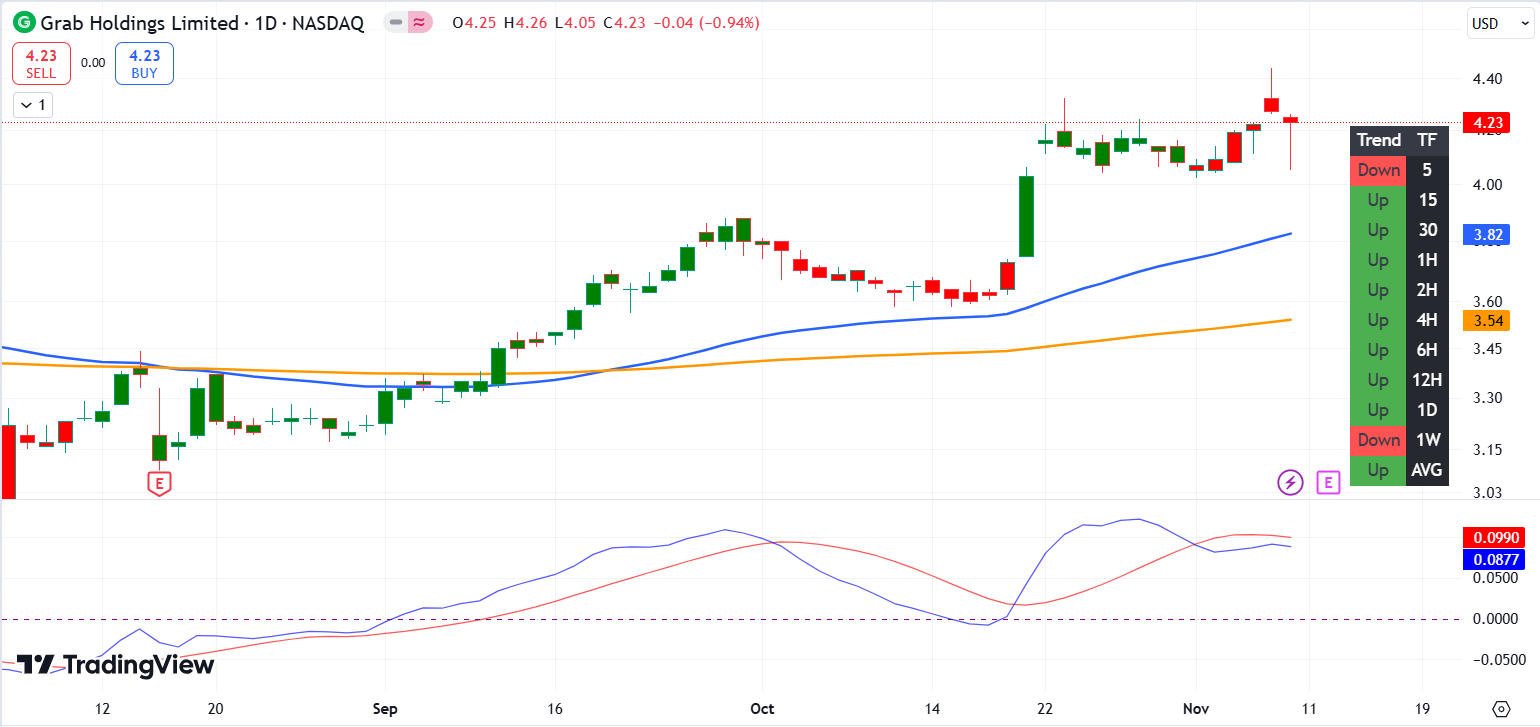This screenshot has height=727, width=1540.
Task: Click the Trend header cell
Action: [x=1378, y=140]
